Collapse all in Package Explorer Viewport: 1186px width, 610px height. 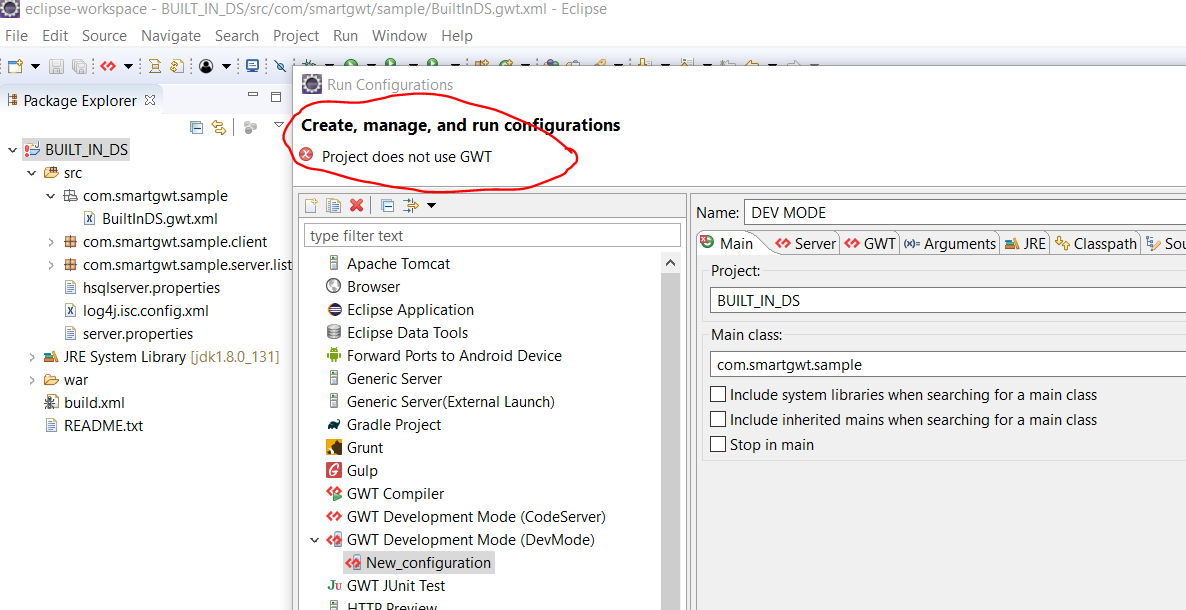pos(196,127)
